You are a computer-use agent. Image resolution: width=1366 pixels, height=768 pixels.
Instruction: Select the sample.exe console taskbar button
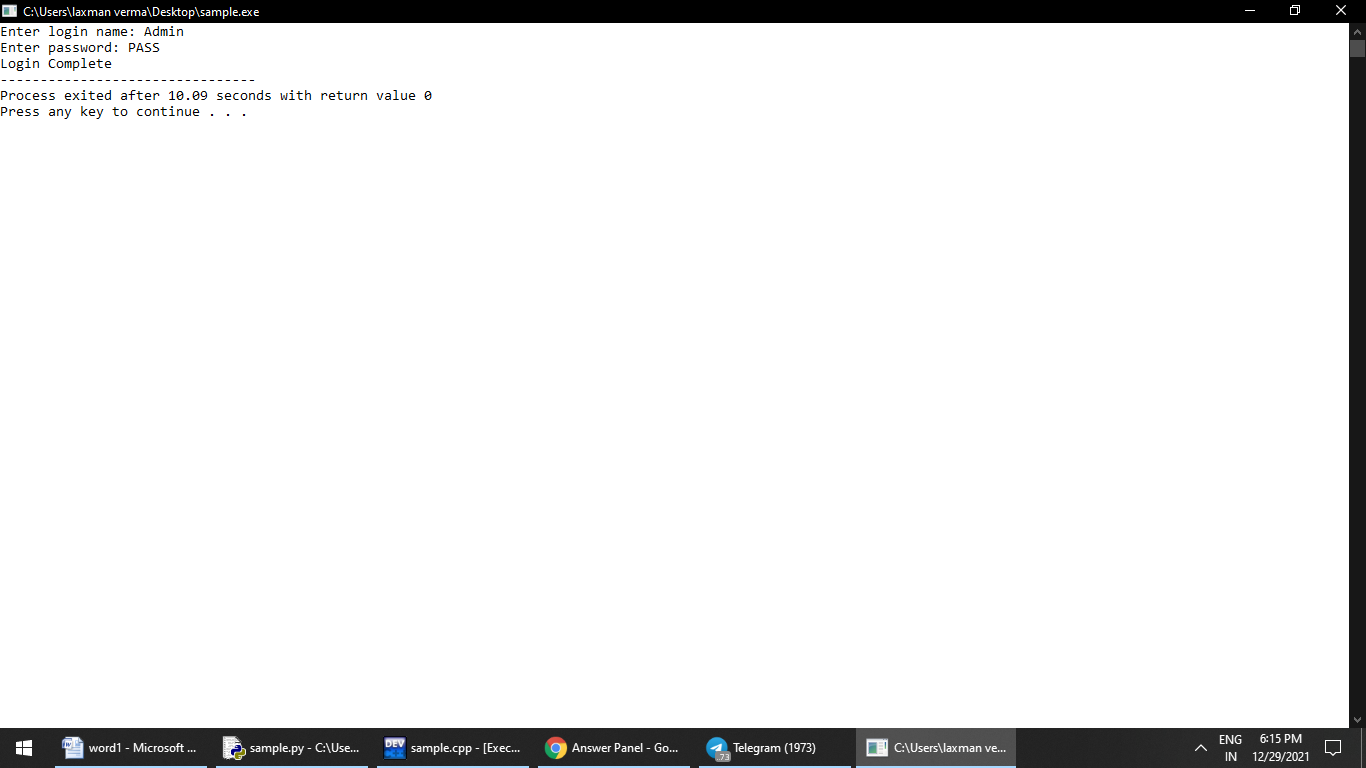(936, 747)
